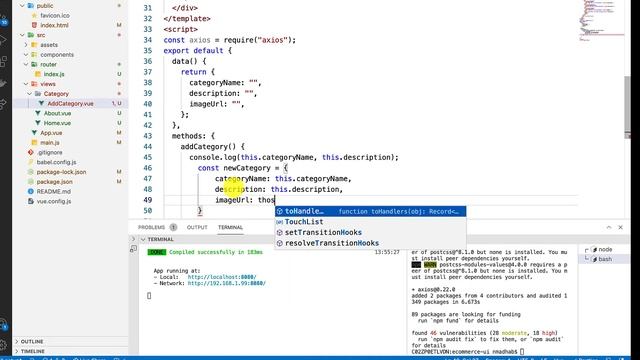The image size is (640, 360).
Task: Click 'addCategory() {' on line 44
Action: [x=213, y=147]
